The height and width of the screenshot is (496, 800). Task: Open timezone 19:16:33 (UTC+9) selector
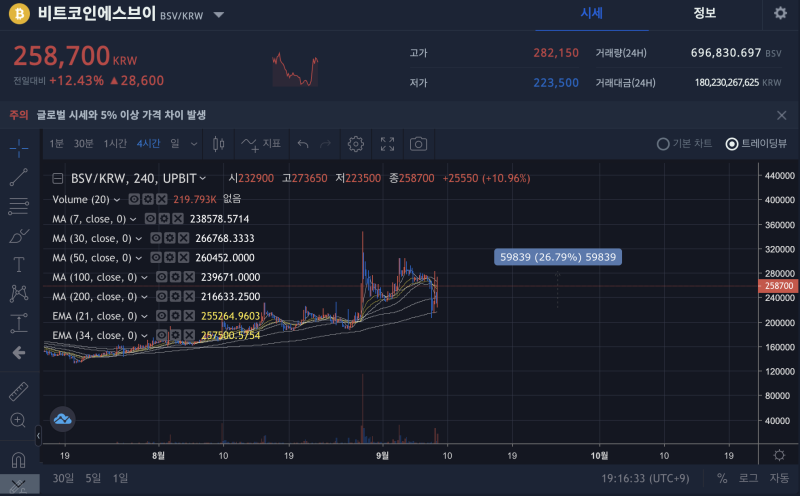point(645,479)
